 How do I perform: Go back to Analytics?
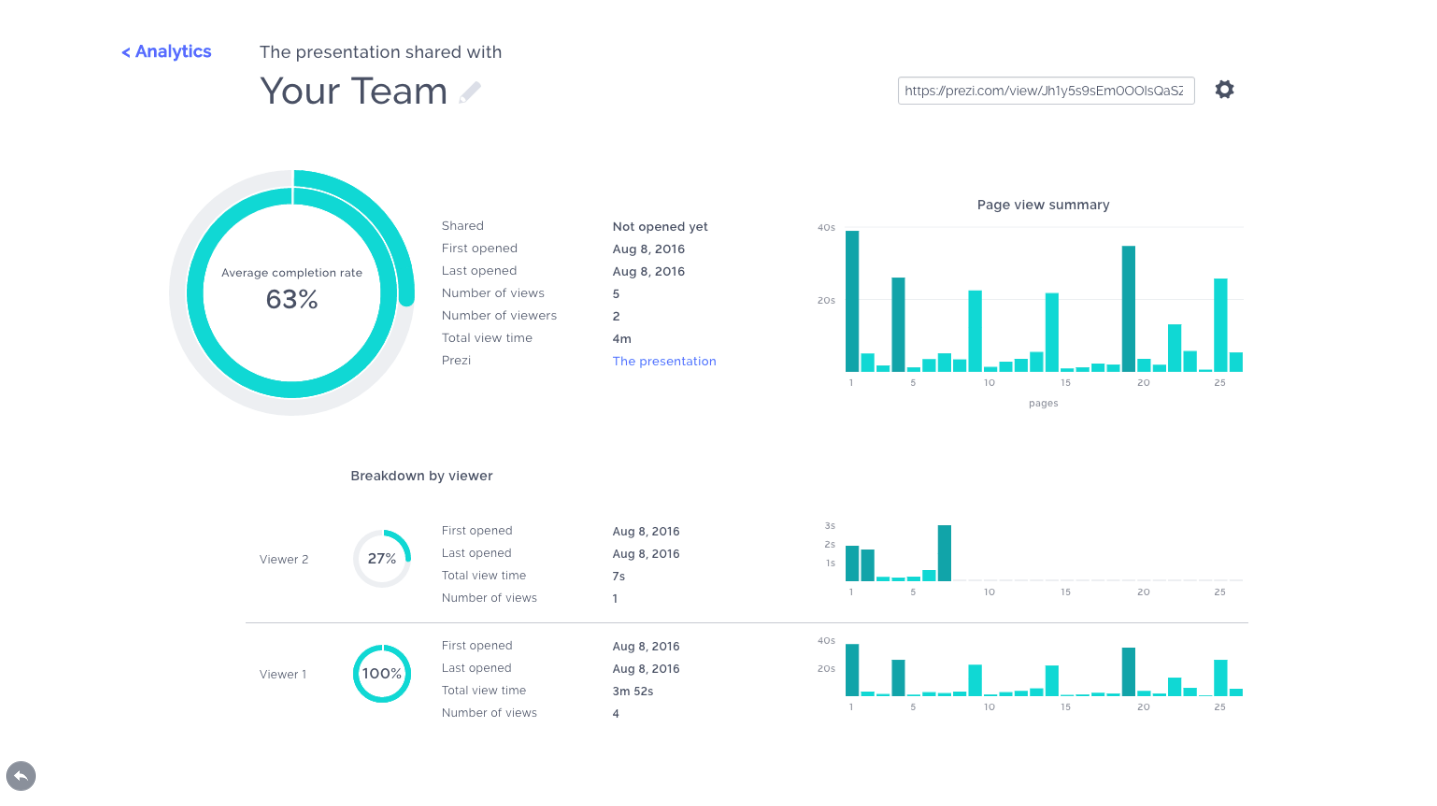click(x=166, y=52)
